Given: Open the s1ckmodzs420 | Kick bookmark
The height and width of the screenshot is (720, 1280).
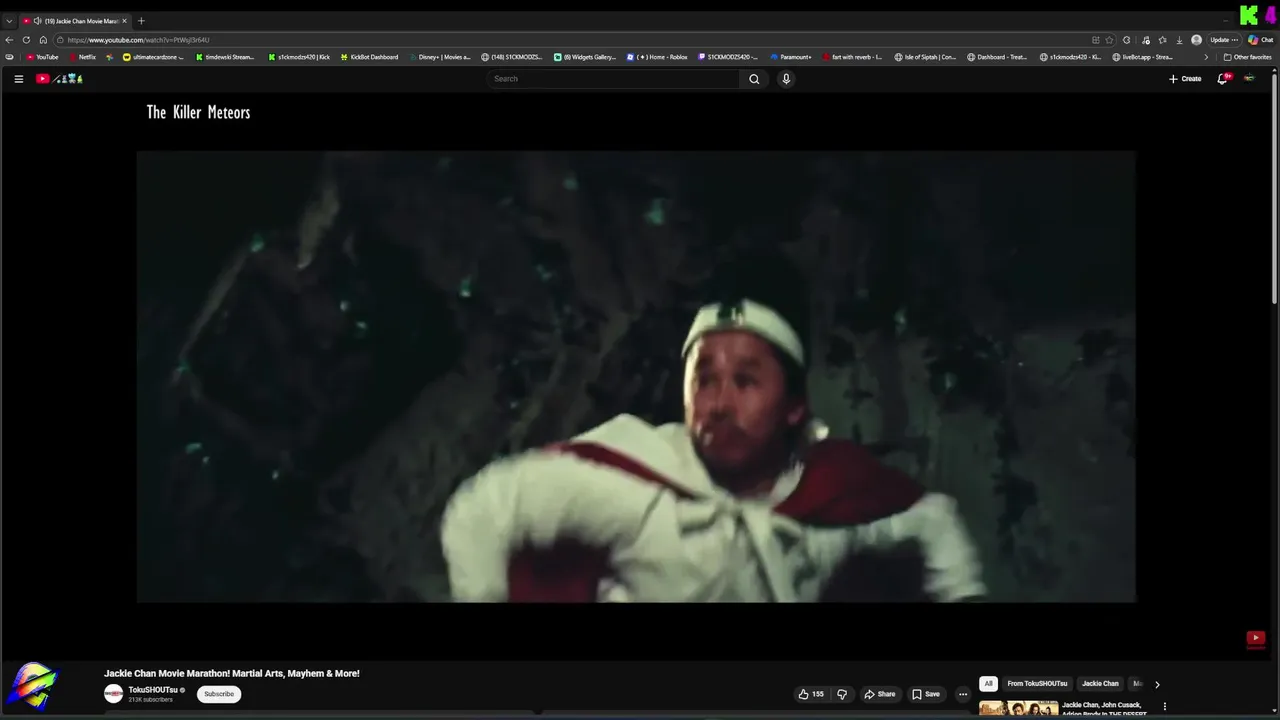Looking at the screenshot, I should coord(299,57).
